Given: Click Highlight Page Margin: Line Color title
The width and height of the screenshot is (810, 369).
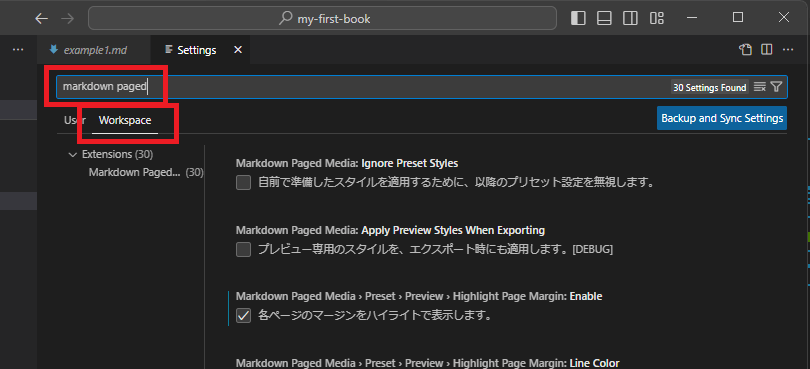Looking at the screenshot, I should [427, 363].
